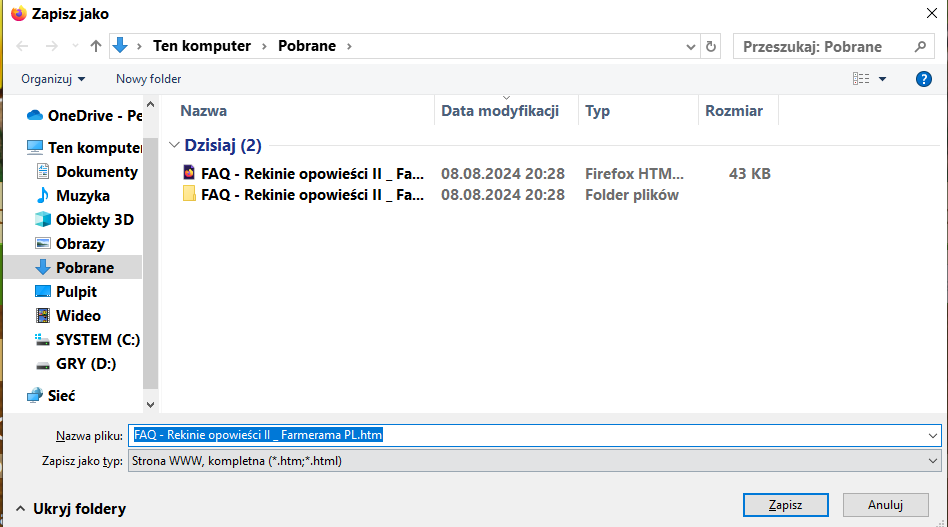Select Pobrane in the address path
948x527 pixels.
(x=307, y=46)
